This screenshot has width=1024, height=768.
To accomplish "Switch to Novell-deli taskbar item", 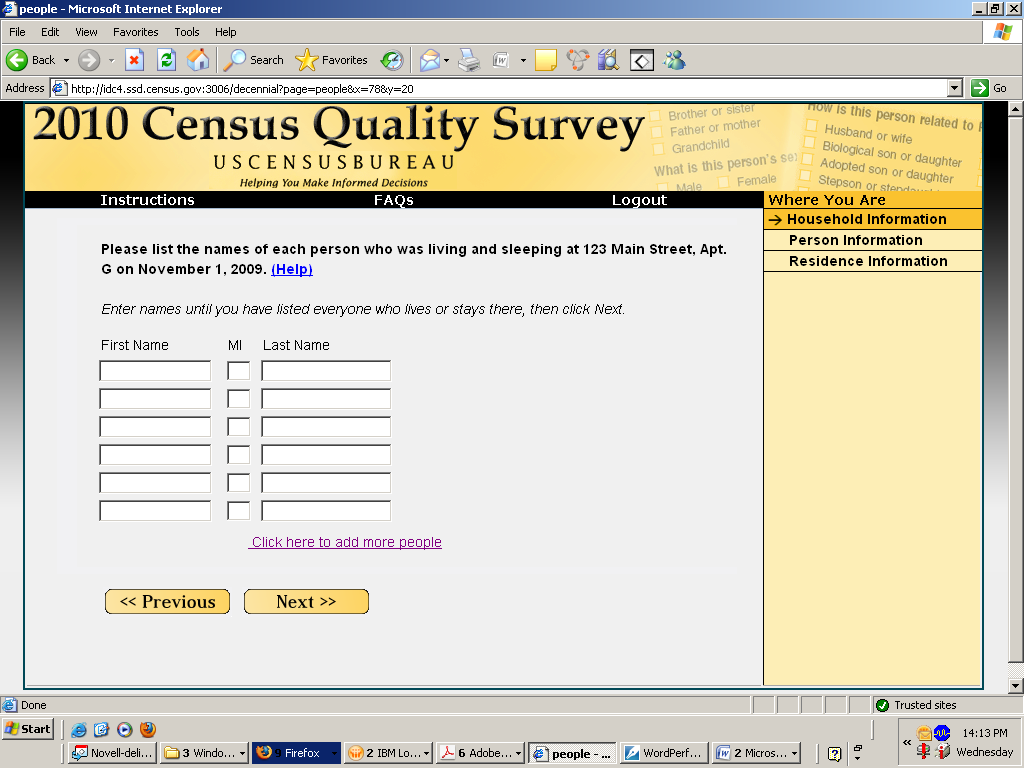I will tap(112, 753).
